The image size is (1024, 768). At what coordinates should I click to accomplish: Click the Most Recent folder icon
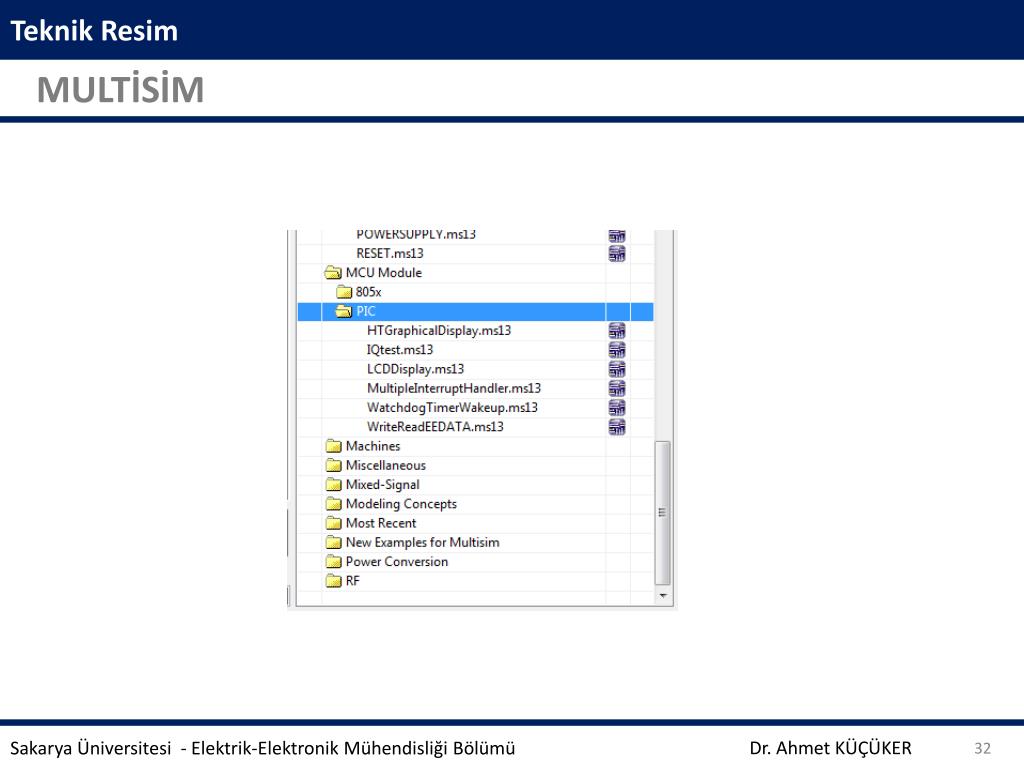pos(334,523)
